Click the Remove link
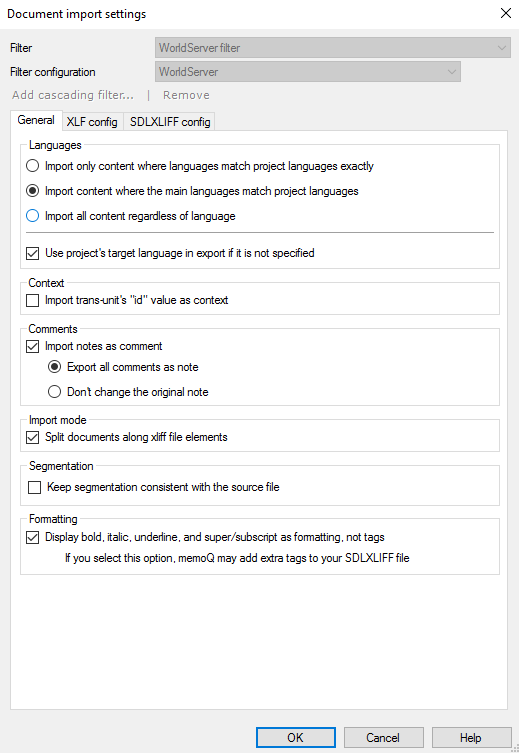The height and width of the screenshot is (753, 519). coord(186,95)
